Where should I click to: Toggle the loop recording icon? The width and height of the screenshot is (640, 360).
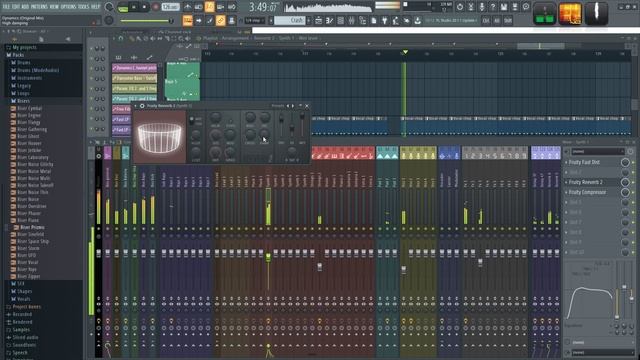[231, 7]
